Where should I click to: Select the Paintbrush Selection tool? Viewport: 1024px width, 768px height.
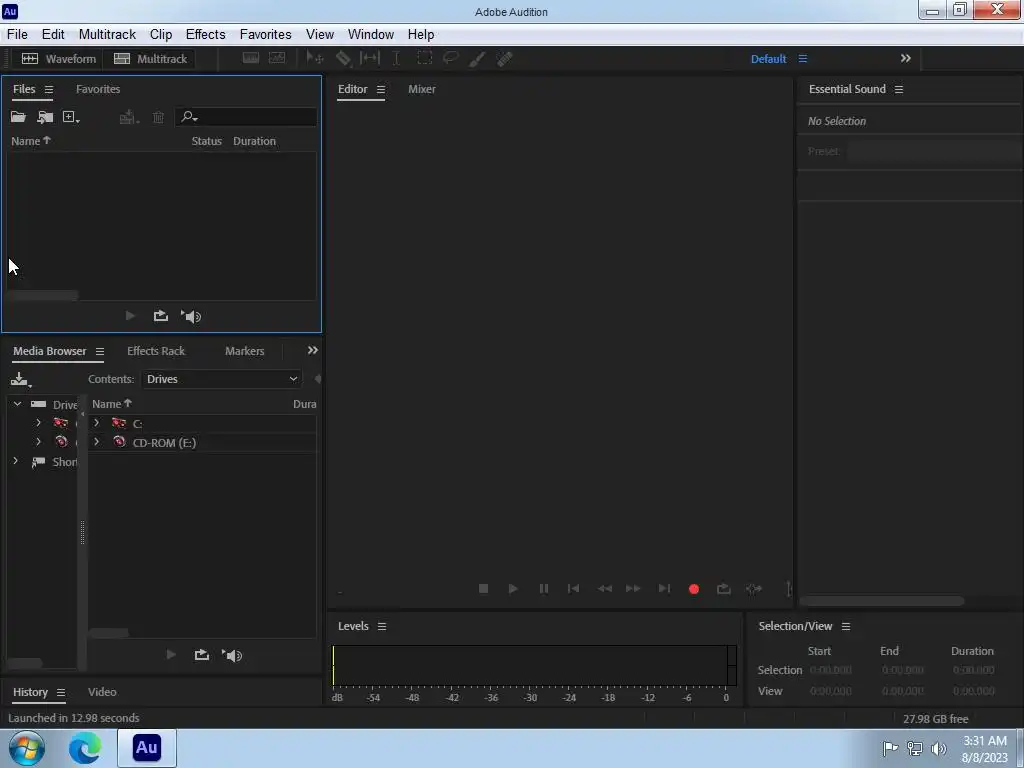(477, 59)
